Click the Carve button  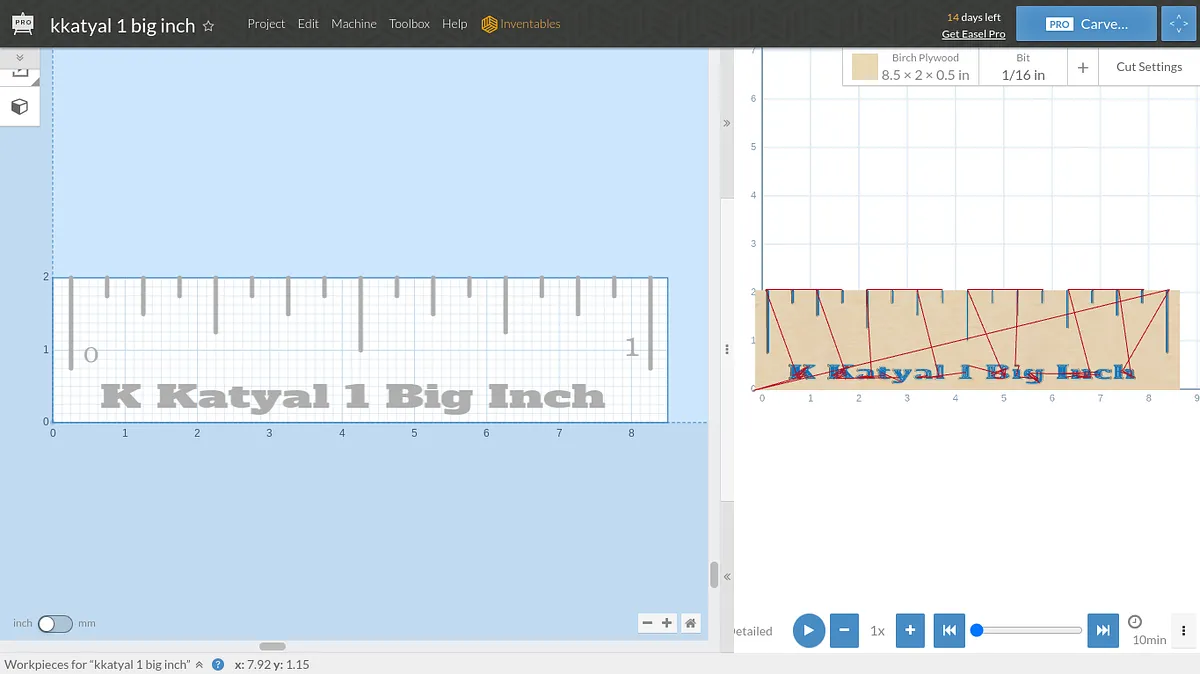point(1086,24)
